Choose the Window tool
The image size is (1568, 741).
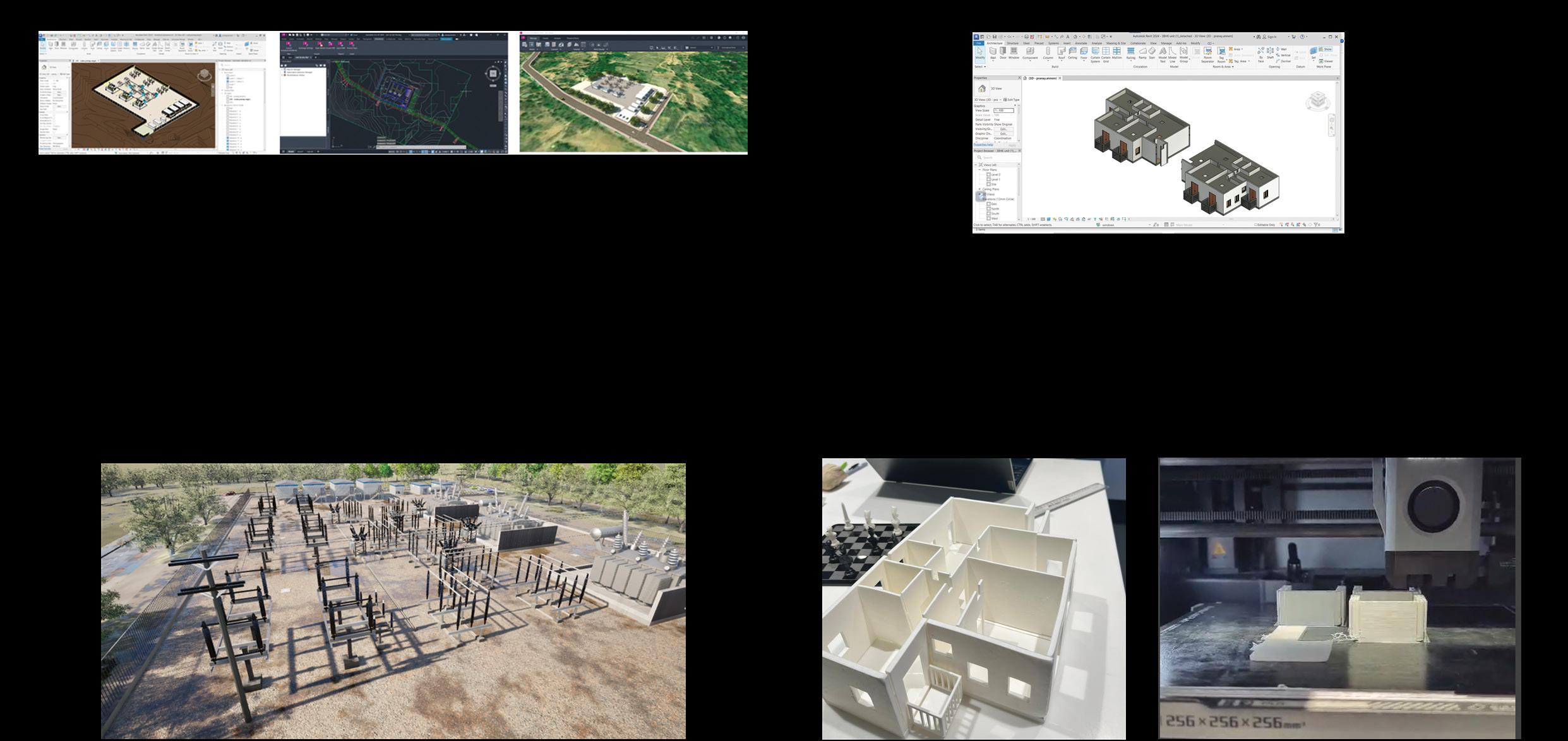click(x=1014, y=51)
